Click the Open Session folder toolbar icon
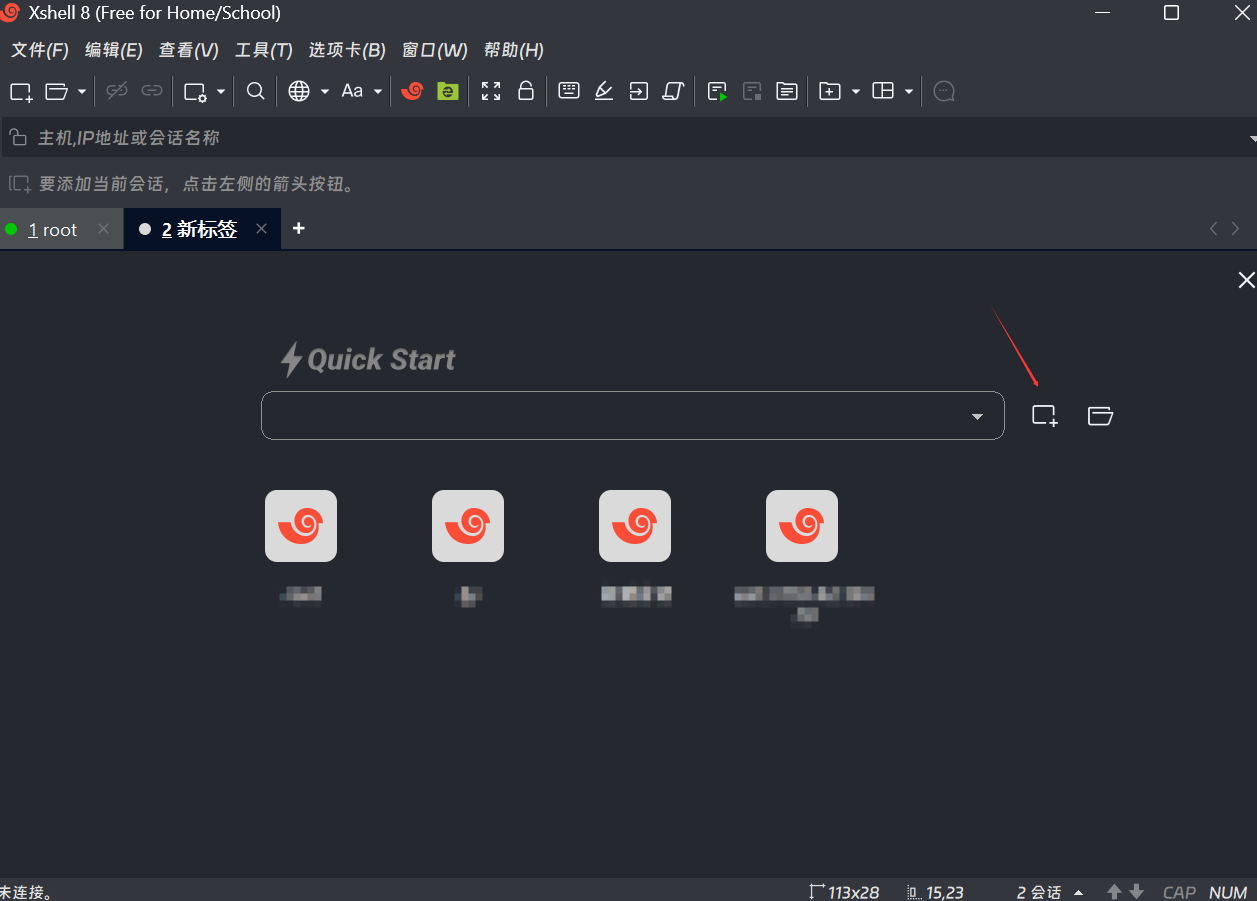This screenshot has height=901, width=1257. (57, 92)
